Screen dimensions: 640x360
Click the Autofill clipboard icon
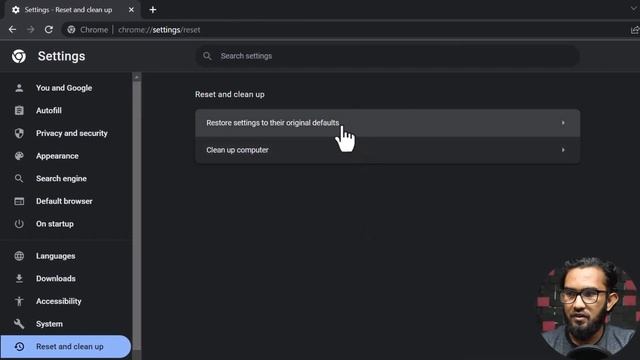(19, 111)
